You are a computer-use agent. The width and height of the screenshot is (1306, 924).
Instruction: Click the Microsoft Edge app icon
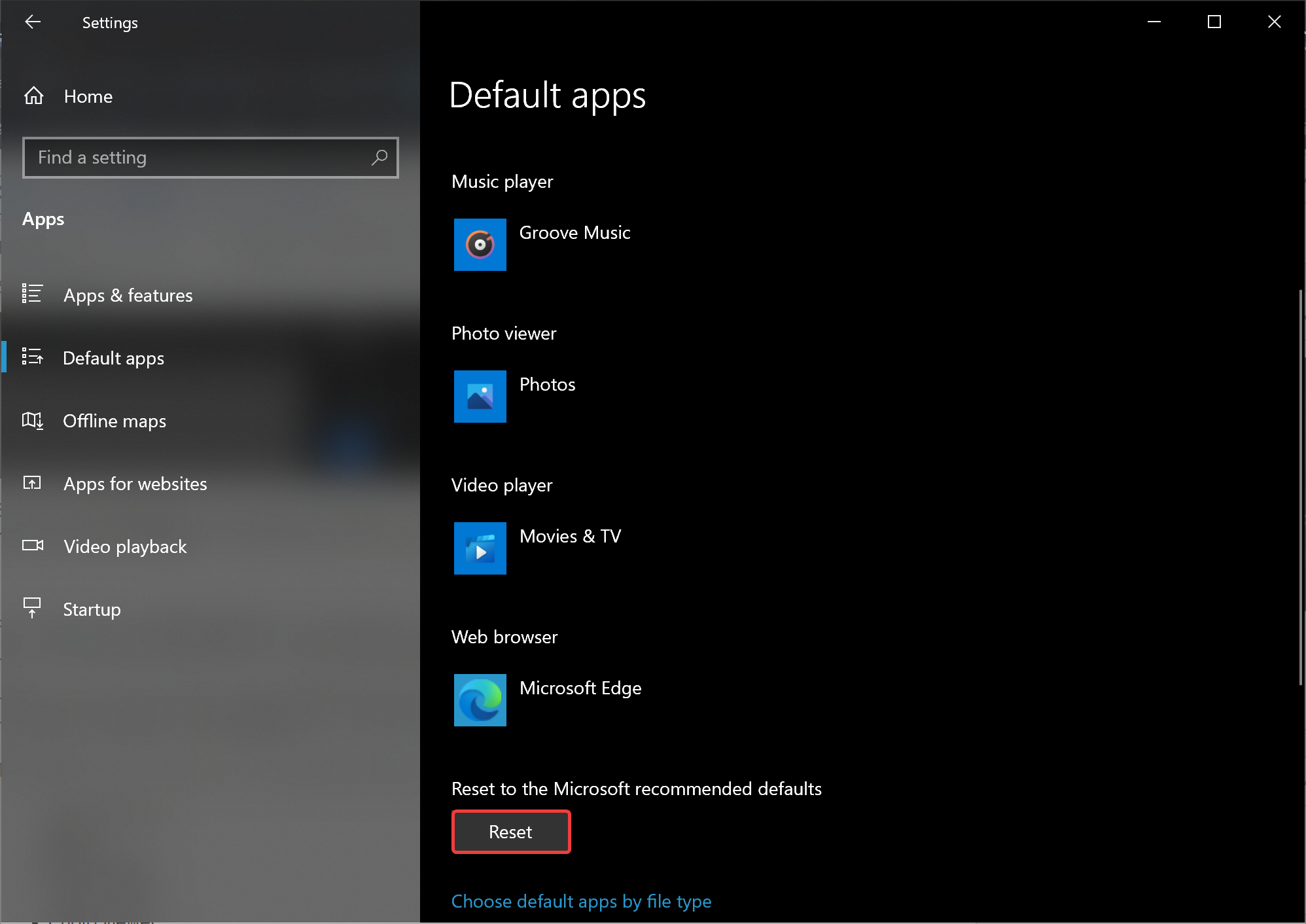tap(480, 700)
